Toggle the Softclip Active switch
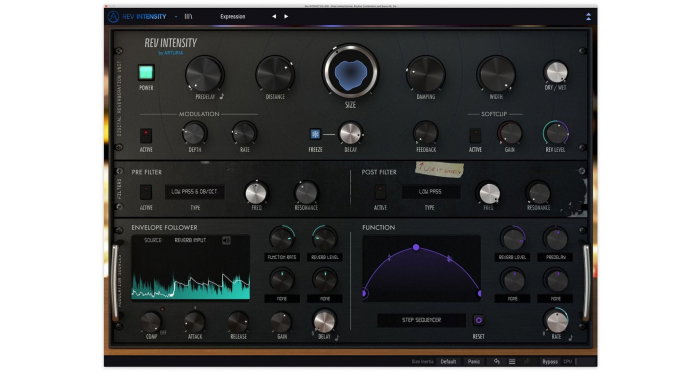The image size is (700, 372). point(475,135)
